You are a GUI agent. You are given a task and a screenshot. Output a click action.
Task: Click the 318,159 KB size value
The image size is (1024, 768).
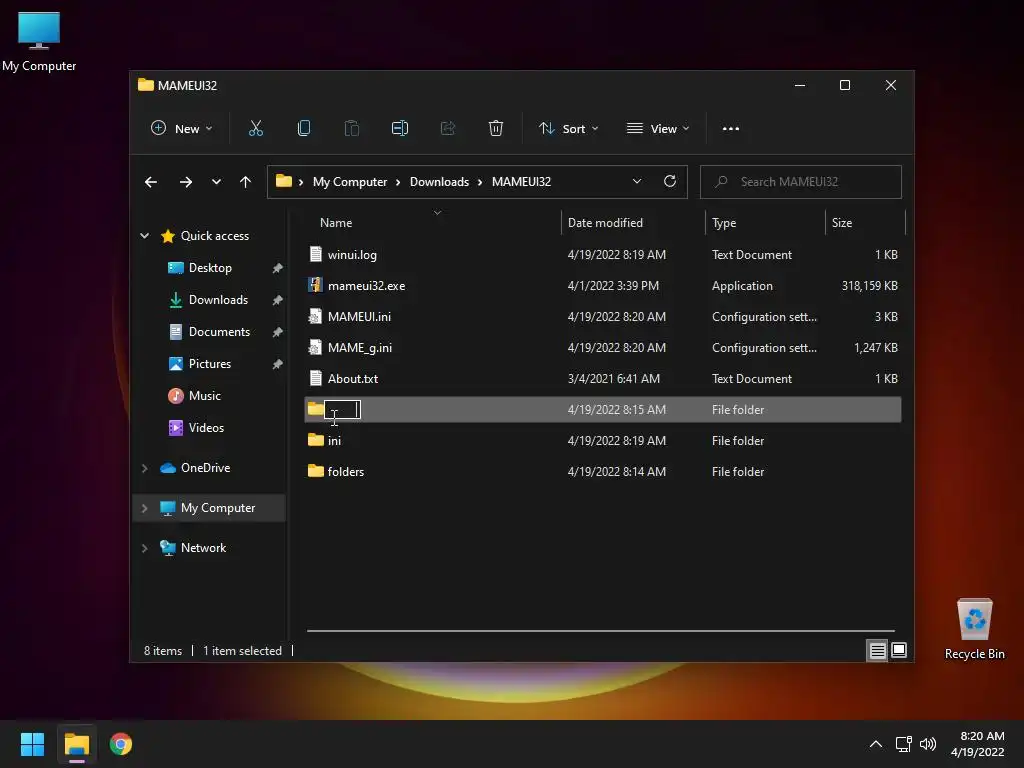869,285
